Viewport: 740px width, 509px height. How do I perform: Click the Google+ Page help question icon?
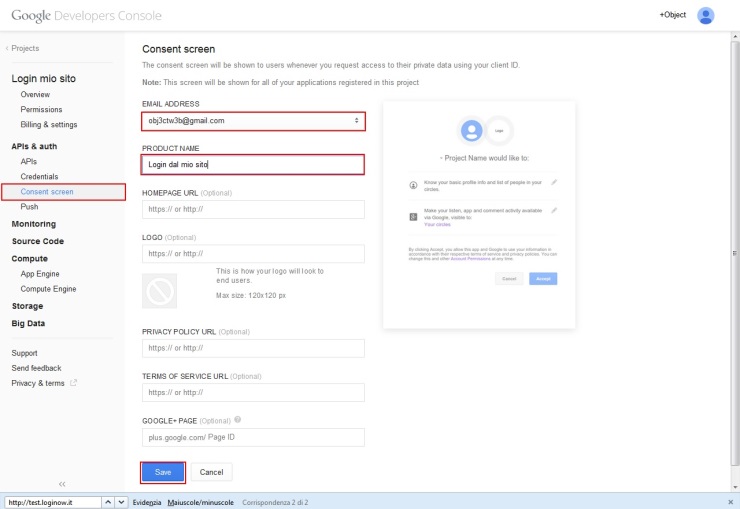238,420
